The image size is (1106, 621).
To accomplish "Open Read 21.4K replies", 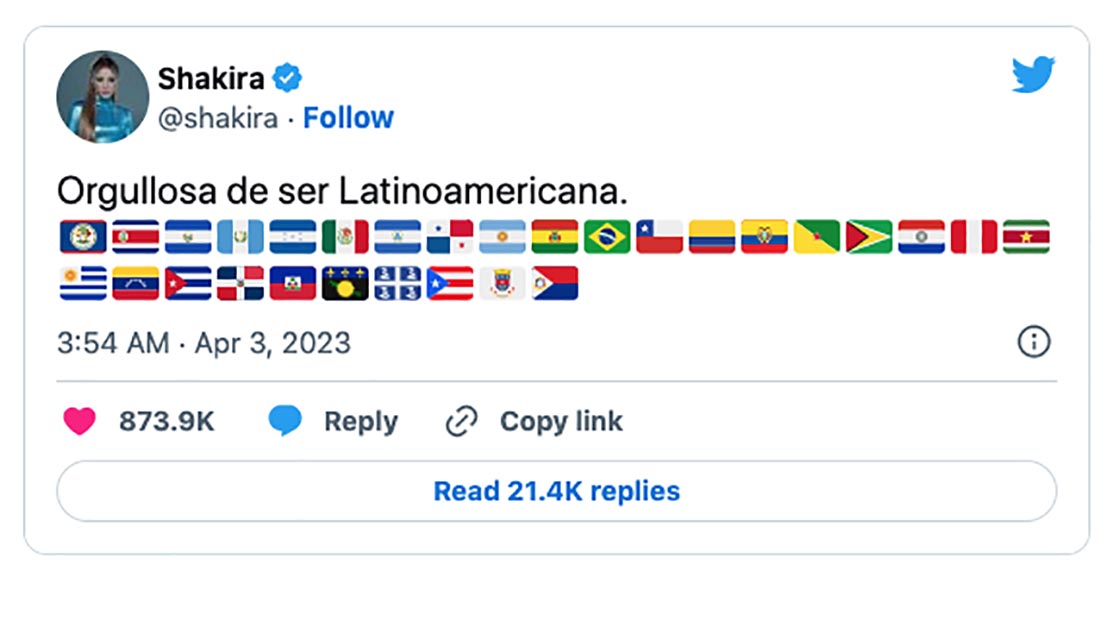I will point(556,491).
